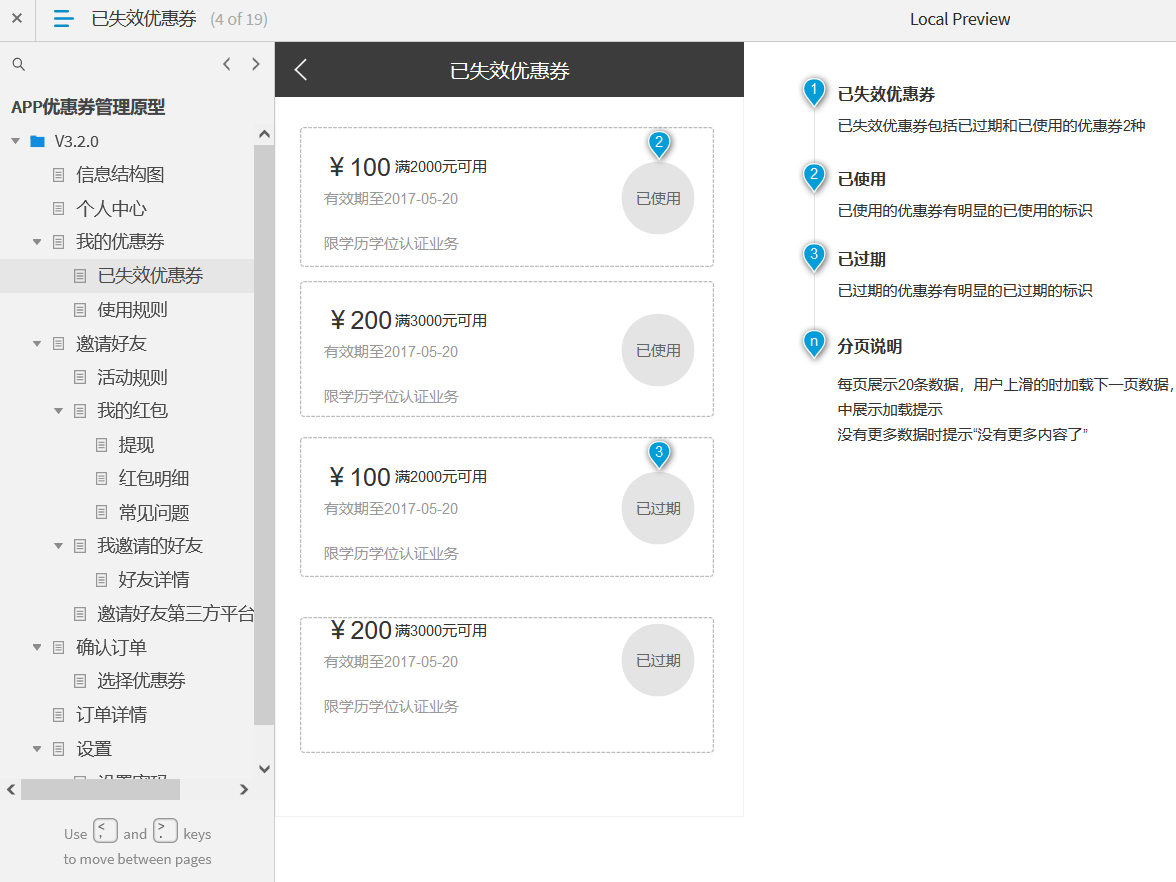Image resolution: width=1176 pixels, height=882 pixels.
Task: Click the page icon next to 邀请好友第三方平台
Action: coord(80,614)
